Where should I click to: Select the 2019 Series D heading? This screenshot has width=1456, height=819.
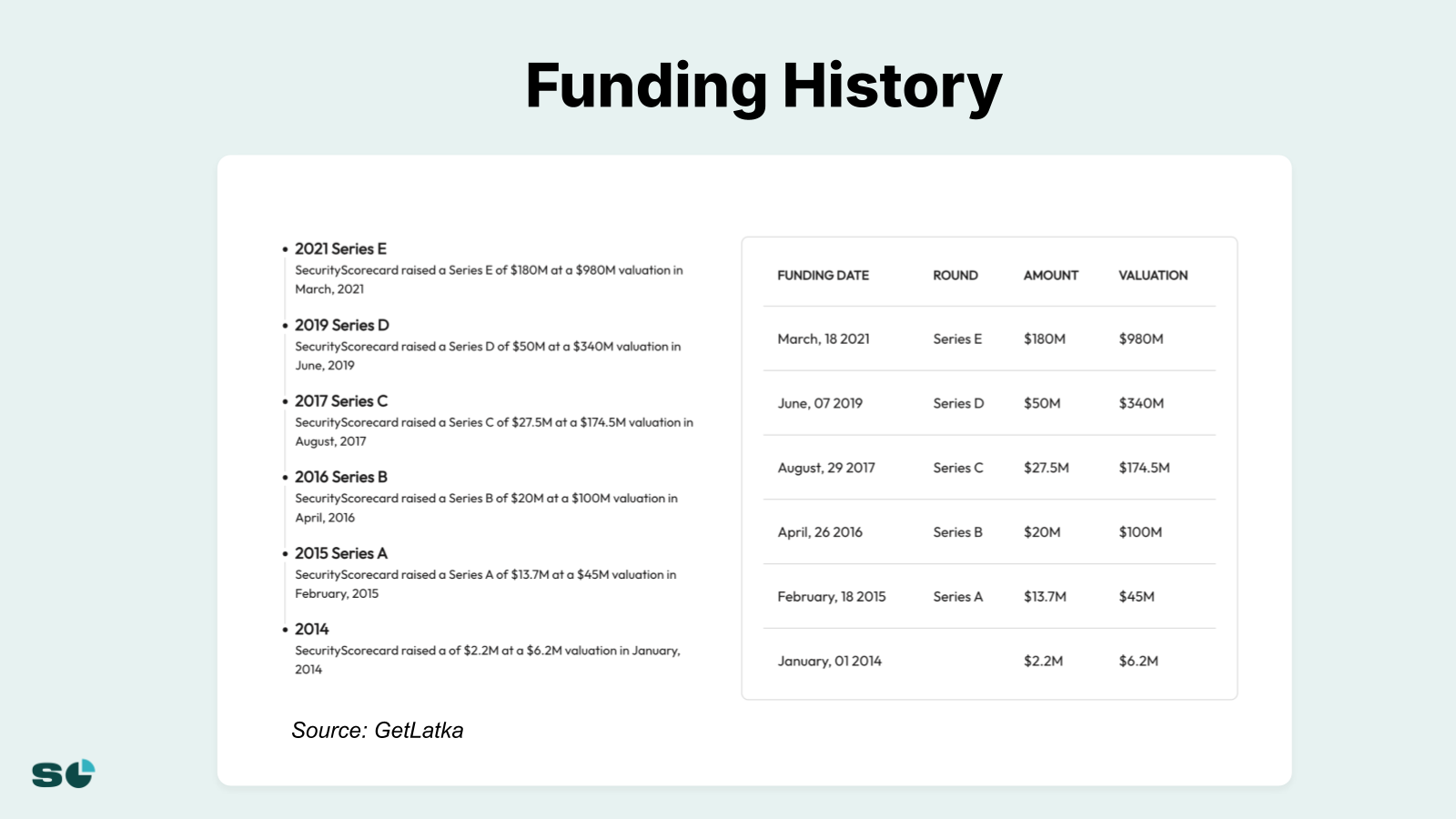click(341, 325)
